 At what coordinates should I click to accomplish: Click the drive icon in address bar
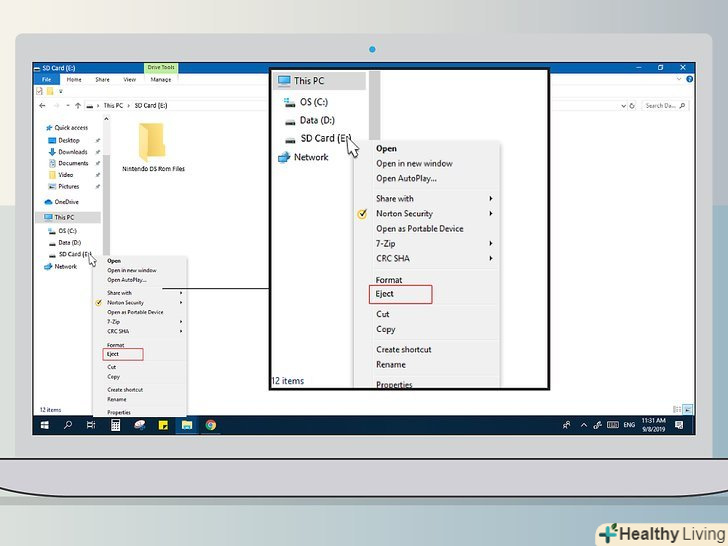90,106
